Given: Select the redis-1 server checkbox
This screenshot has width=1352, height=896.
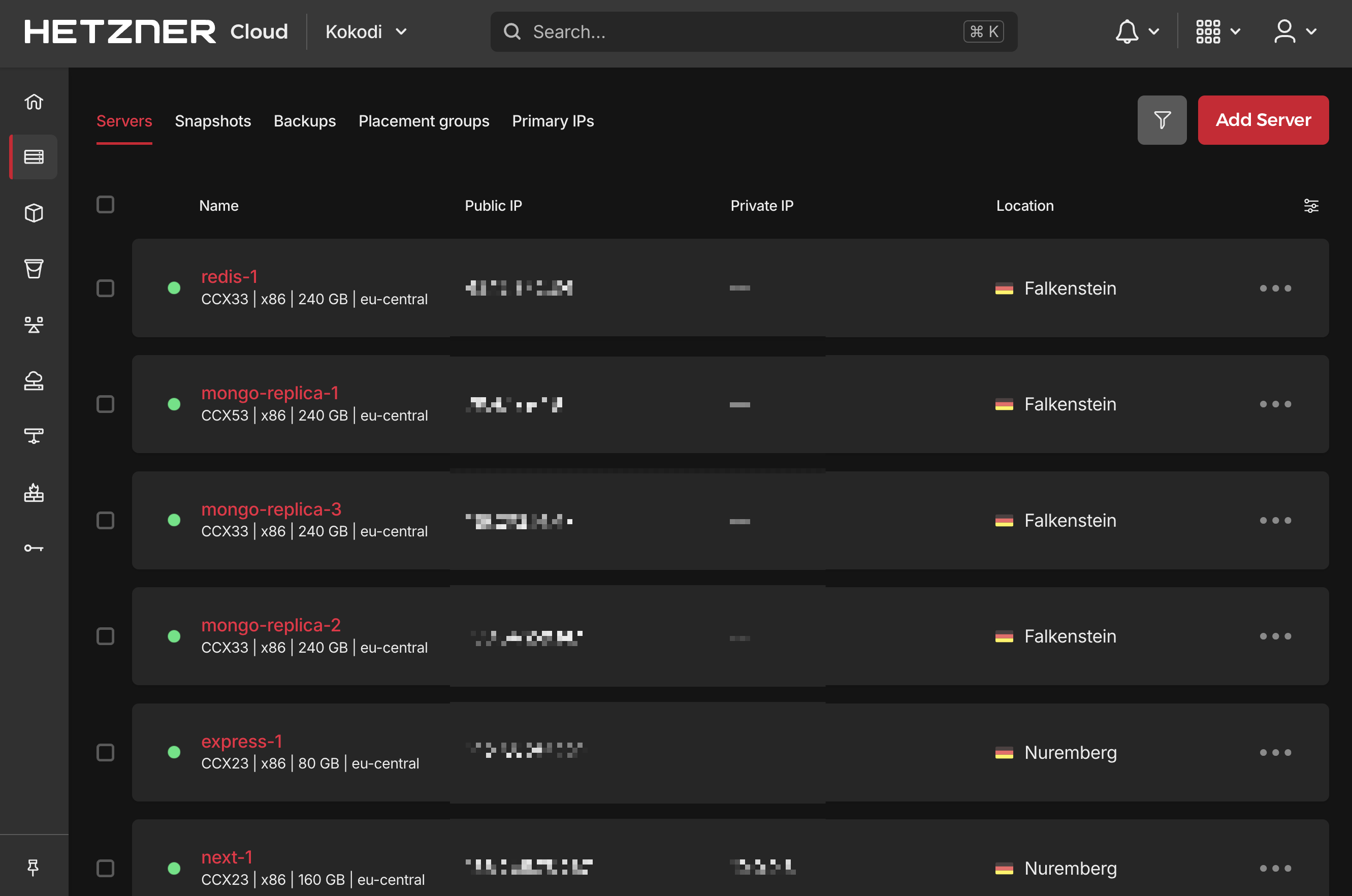Looking at the screenshot, I should pyautogui.click(x=105, y=288).
